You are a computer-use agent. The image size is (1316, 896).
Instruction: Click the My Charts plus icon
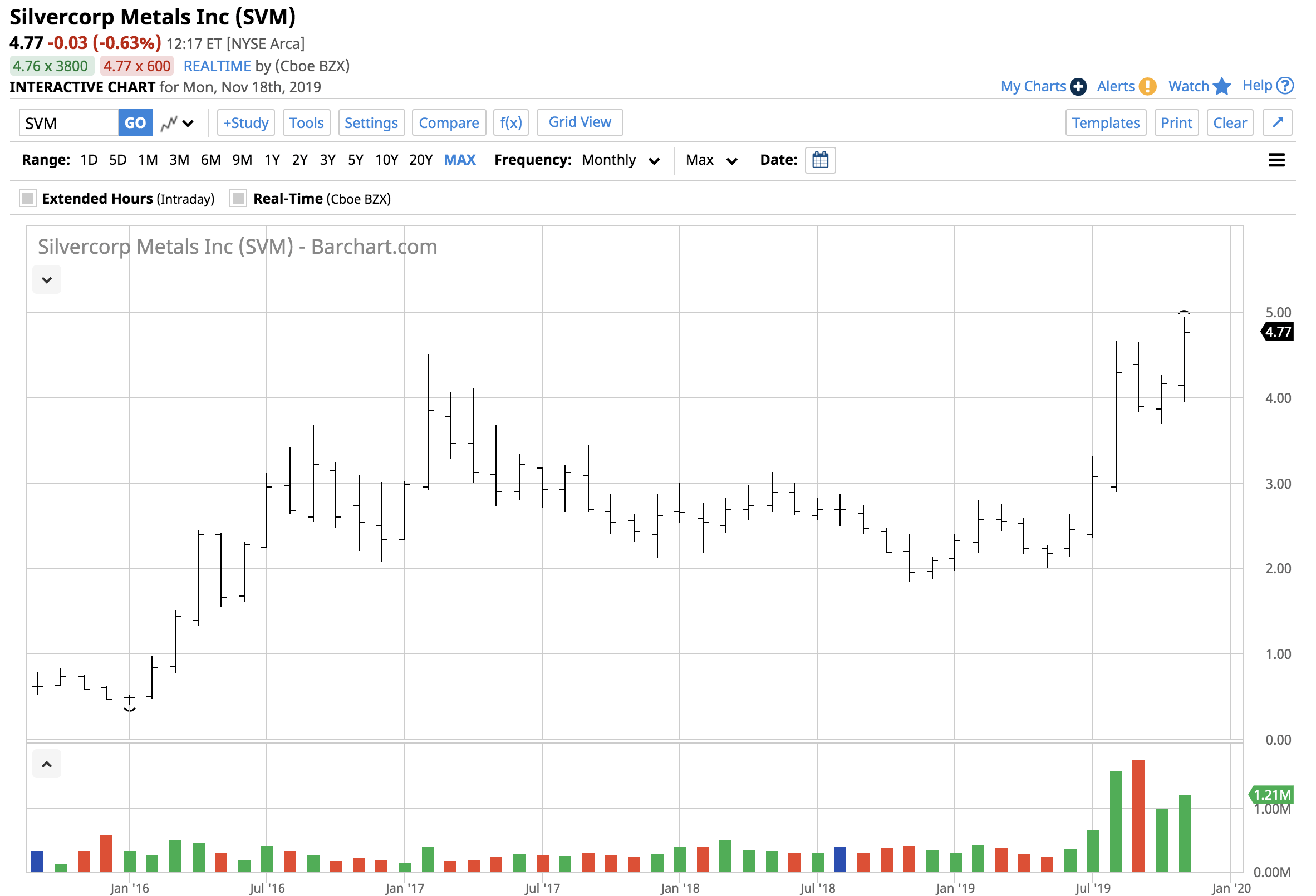[x=1078, y=87]
